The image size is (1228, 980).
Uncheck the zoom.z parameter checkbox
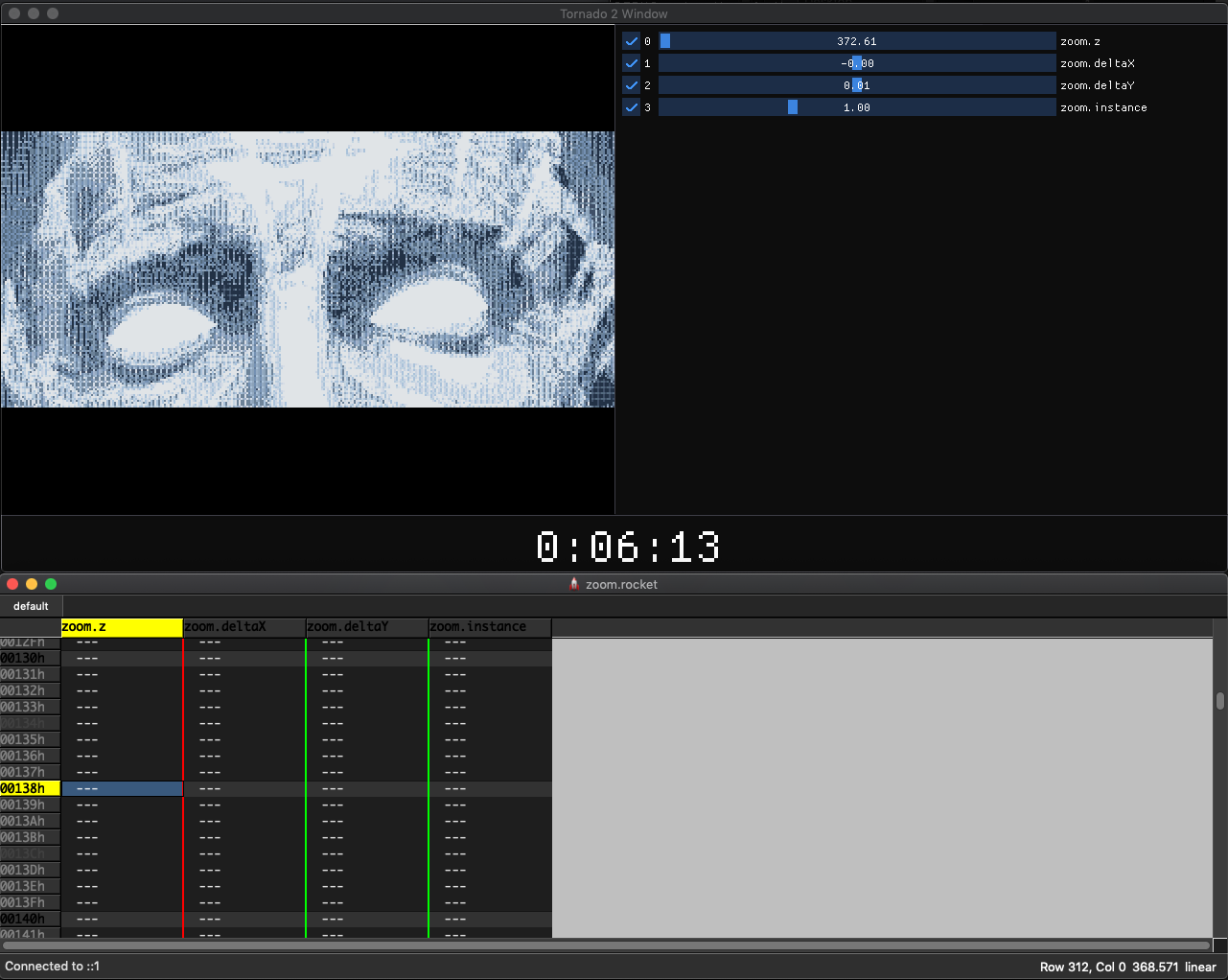[631, 41]
